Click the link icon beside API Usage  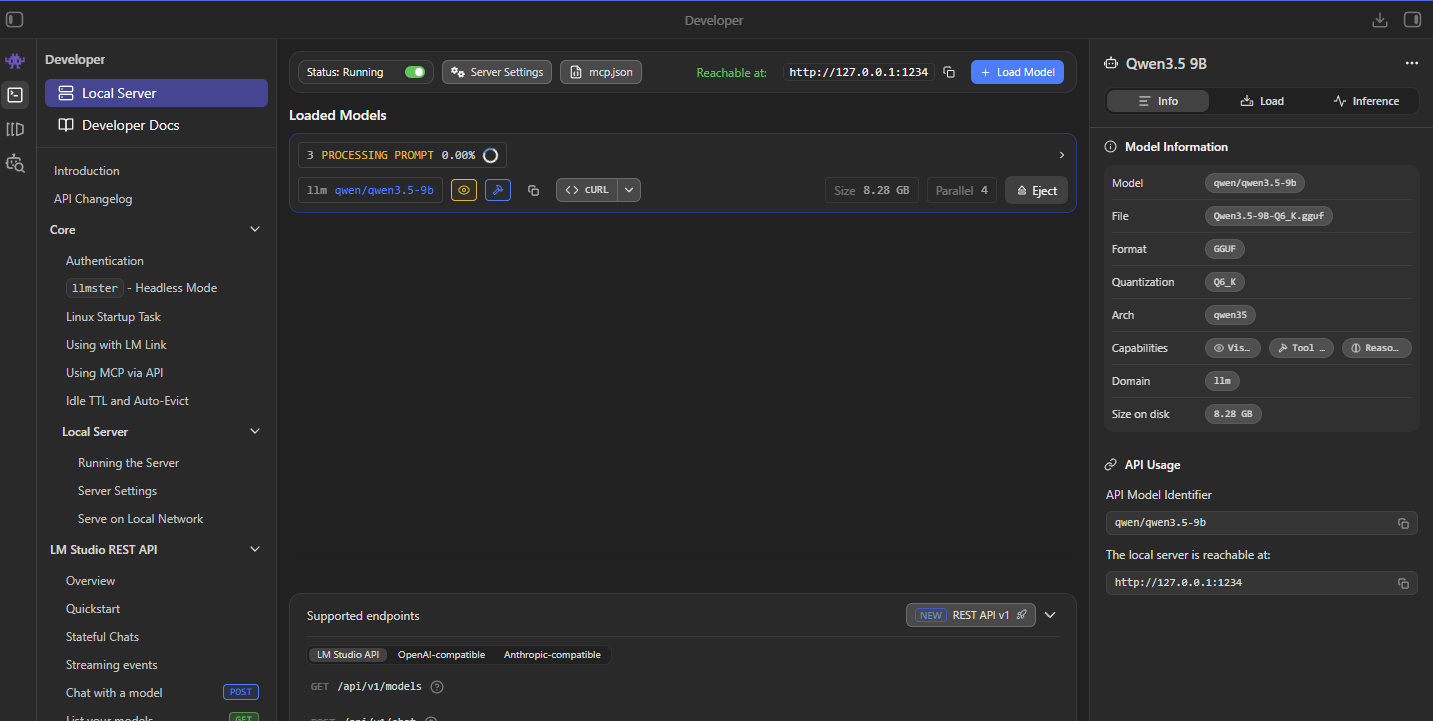click(x=1111, y=465)
